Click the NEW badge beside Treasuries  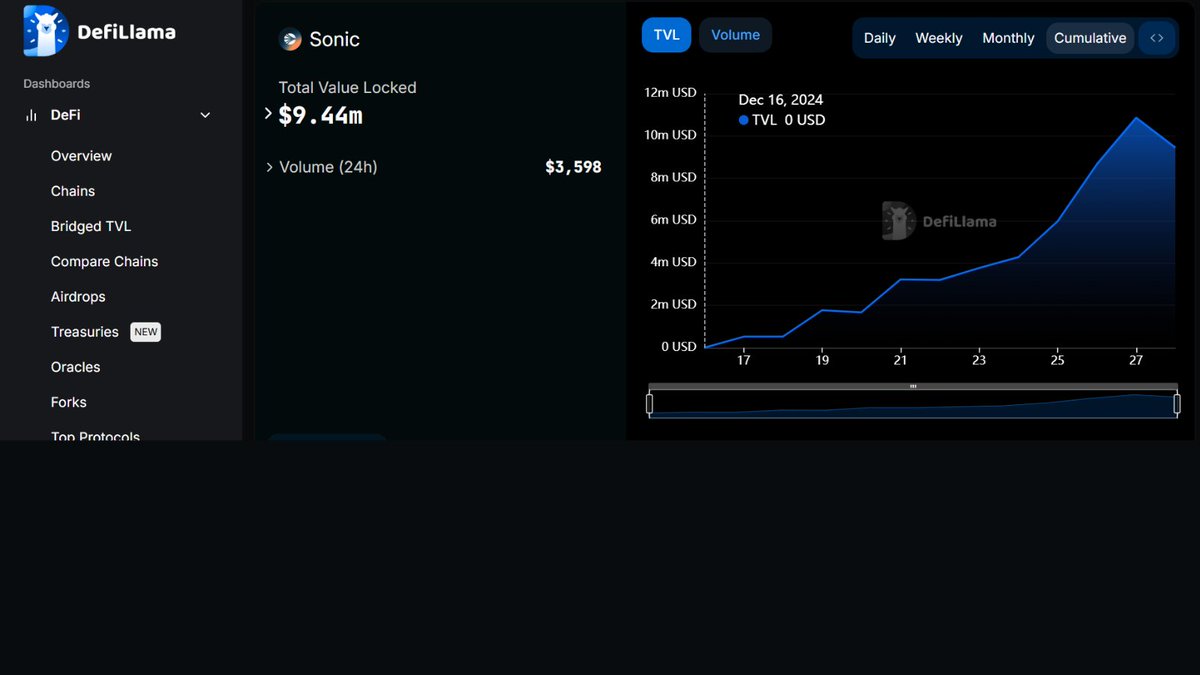point(146,332)
